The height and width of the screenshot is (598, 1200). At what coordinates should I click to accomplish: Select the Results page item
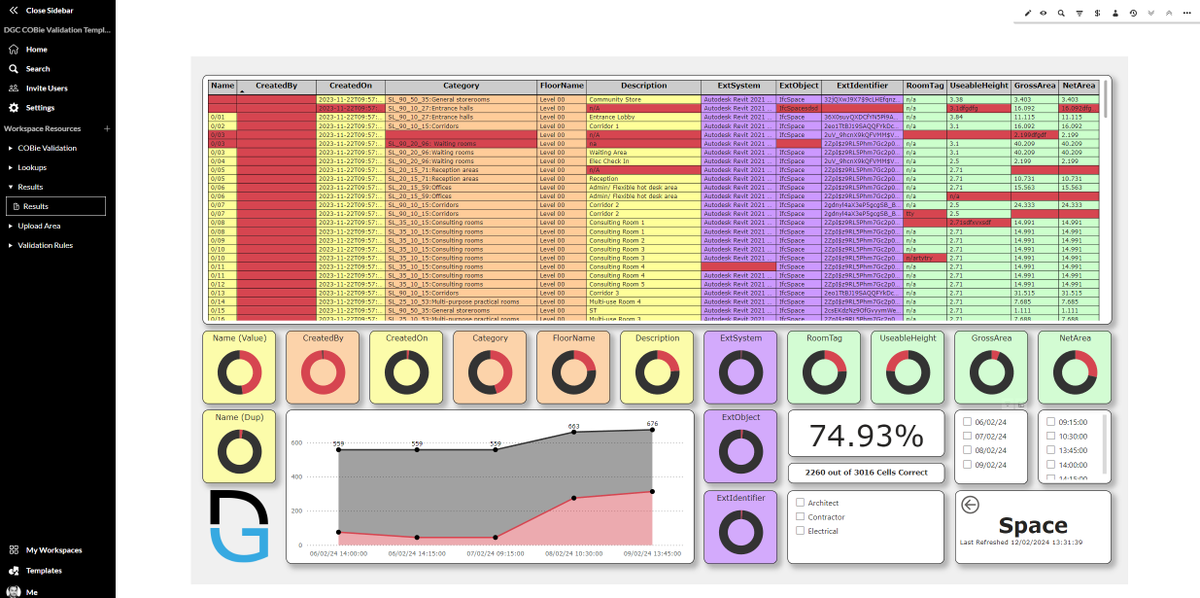pyautogui.click(x=56, y=206)
